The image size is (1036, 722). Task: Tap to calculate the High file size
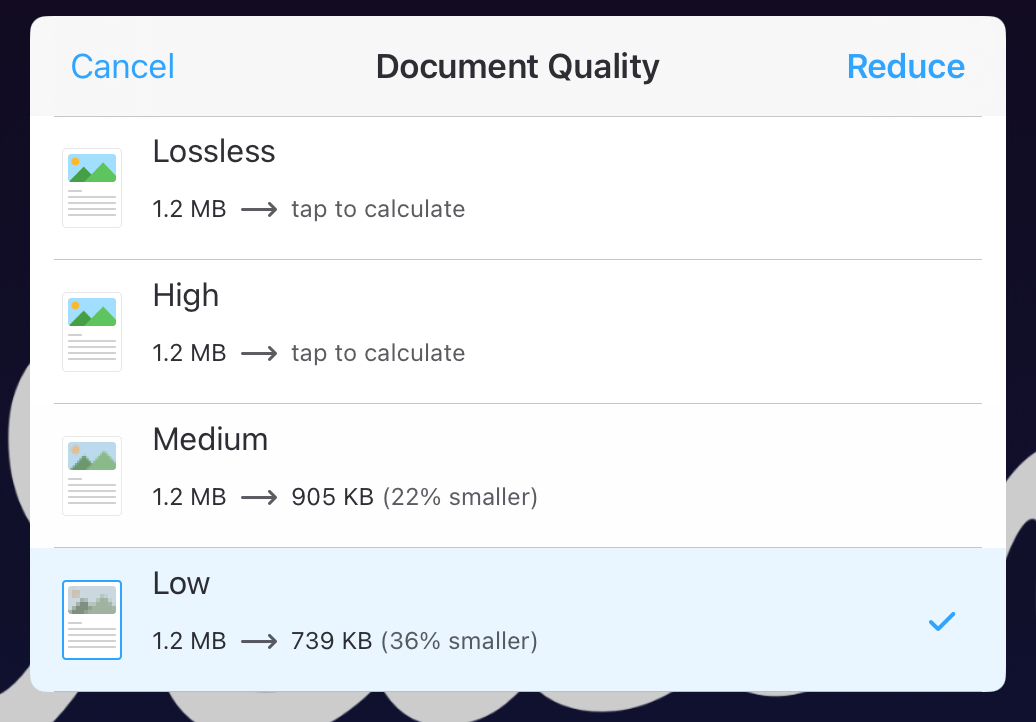click(x=378, y=353)
